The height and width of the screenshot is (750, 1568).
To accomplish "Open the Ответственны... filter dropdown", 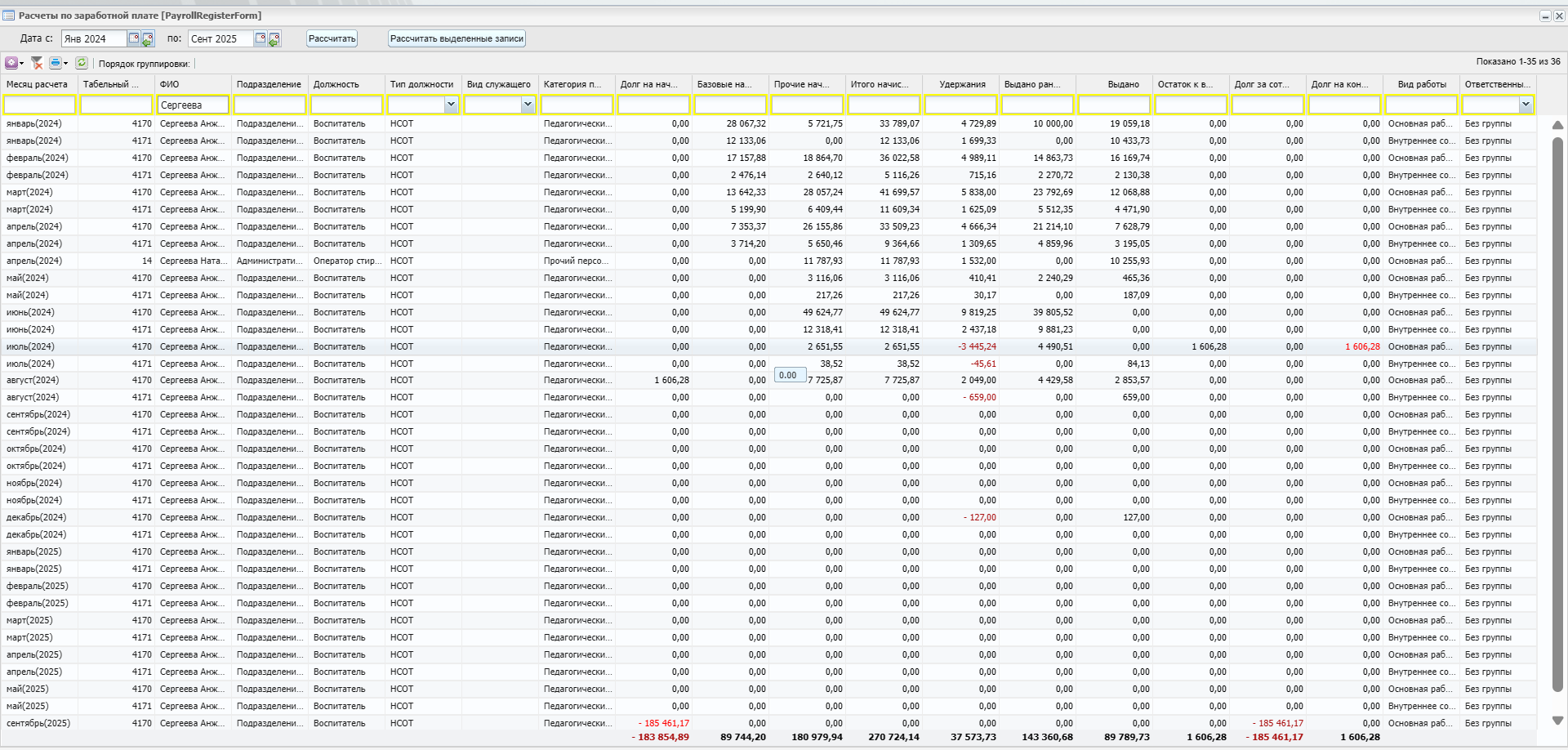I will pyautogui.click(x=1526, y=105).
